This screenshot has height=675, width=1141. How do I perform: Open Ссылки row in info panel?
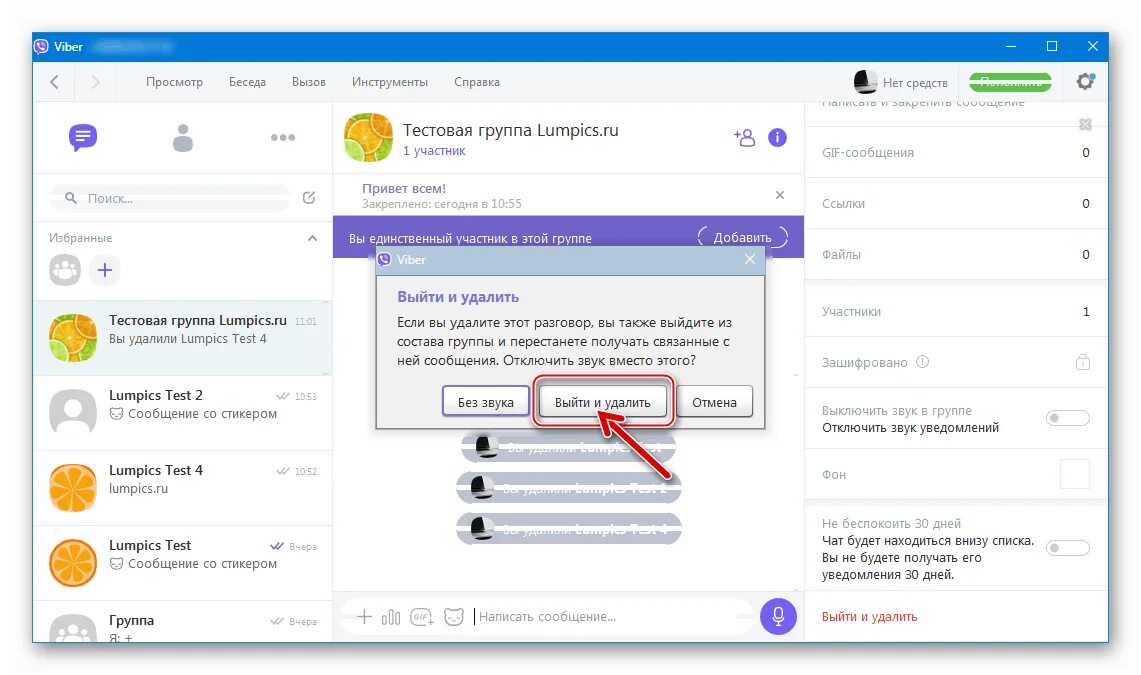pyautogui.click(x=956, y=204)
